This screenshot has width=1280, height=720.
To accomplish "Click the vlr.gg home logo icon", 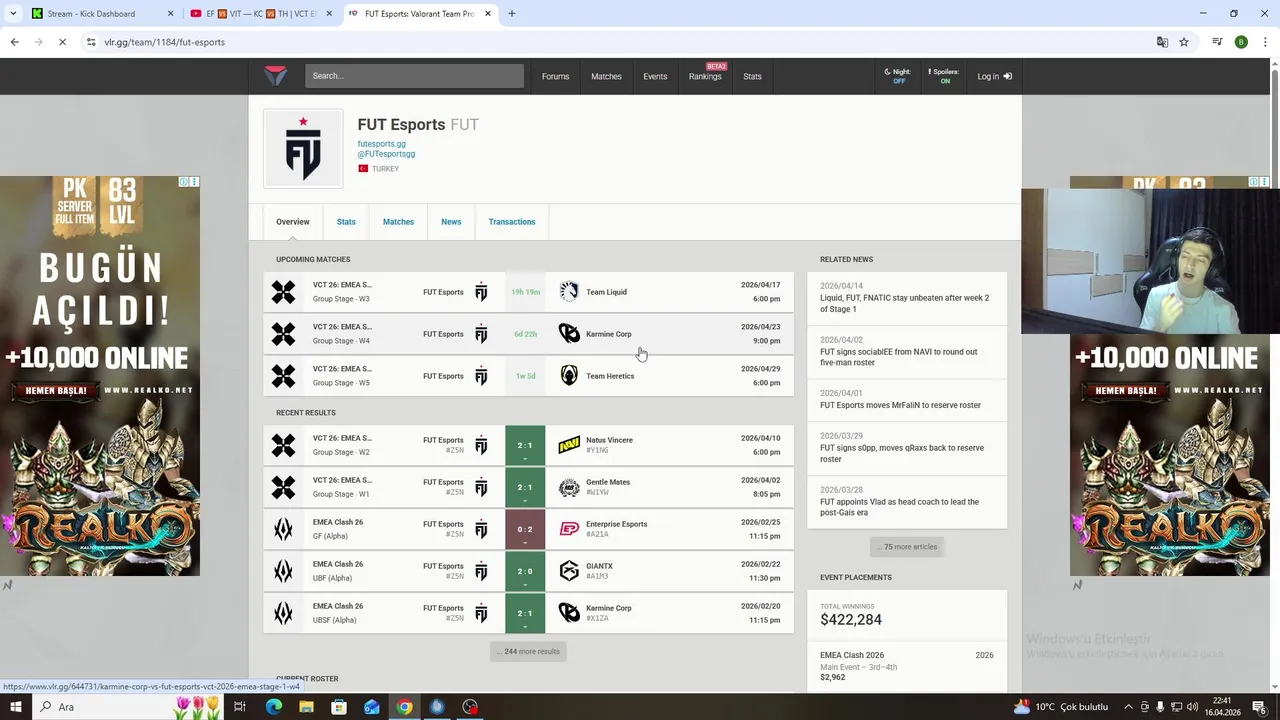I will coord(276,76).
